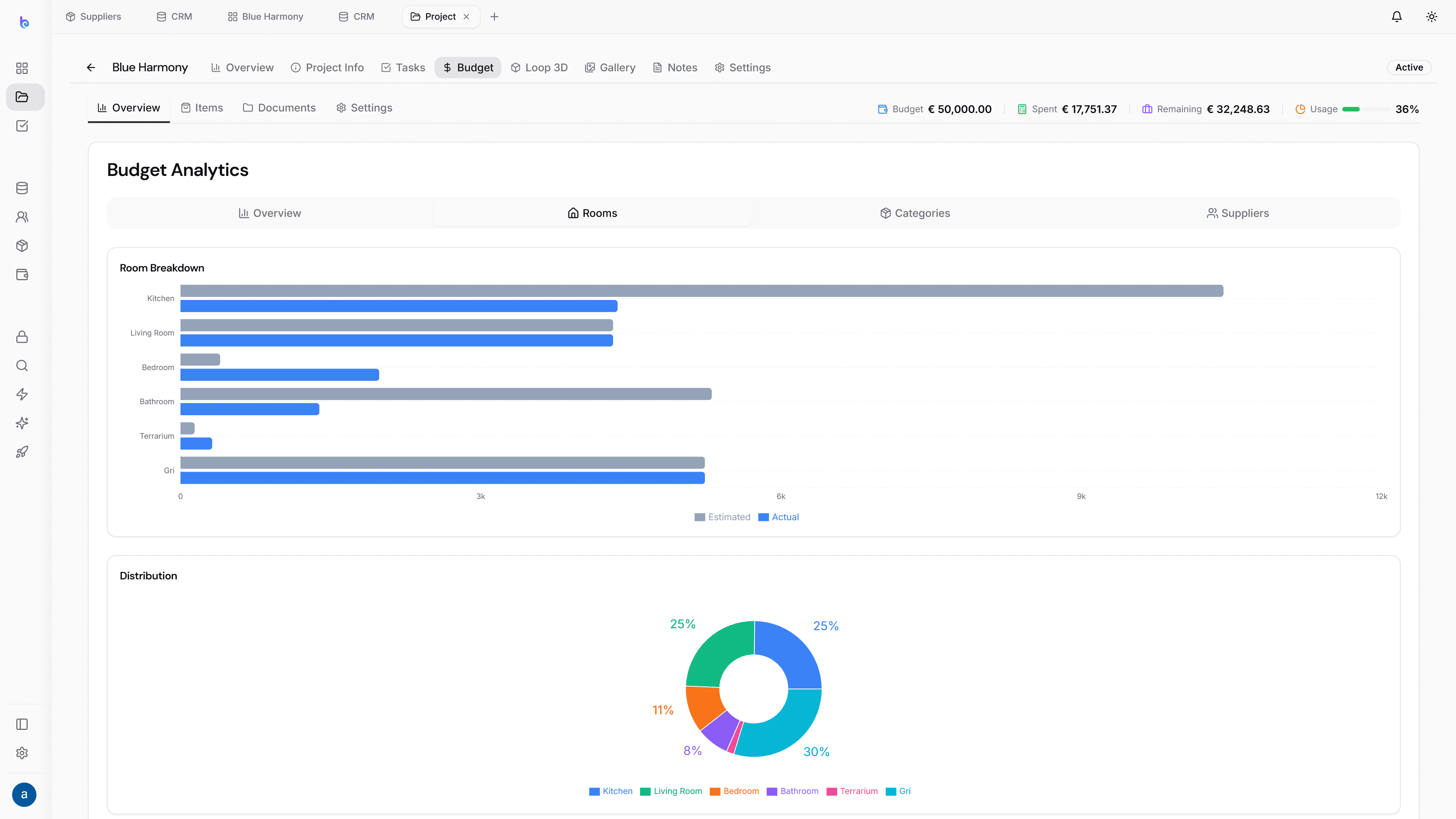Image resolution: width=1456 pixels, height=819 pixels.
Task: Click the Active status badge
Action: coord(1409,67)
